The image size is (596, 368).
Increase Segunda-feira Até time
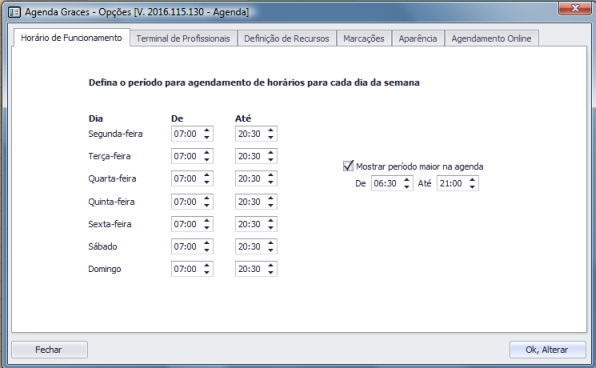coord(271,130)
